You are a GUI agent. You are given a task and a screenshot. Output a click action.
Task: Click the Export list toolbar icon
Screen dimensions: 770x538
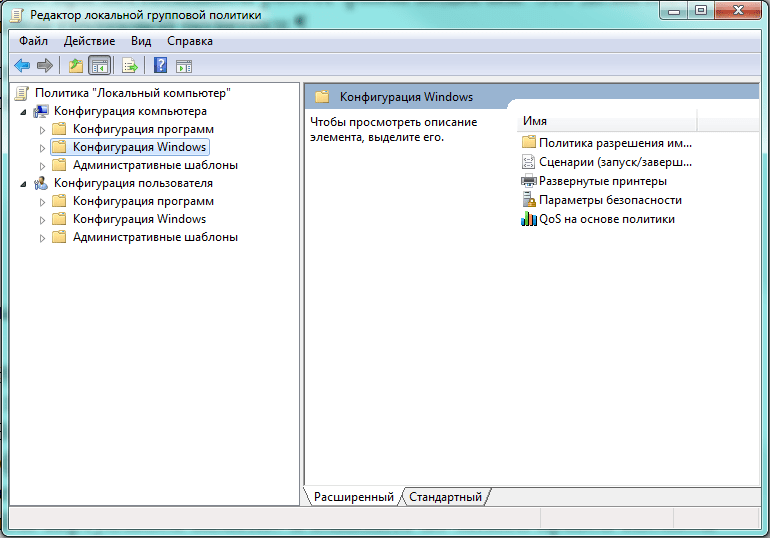pos(130,65)
